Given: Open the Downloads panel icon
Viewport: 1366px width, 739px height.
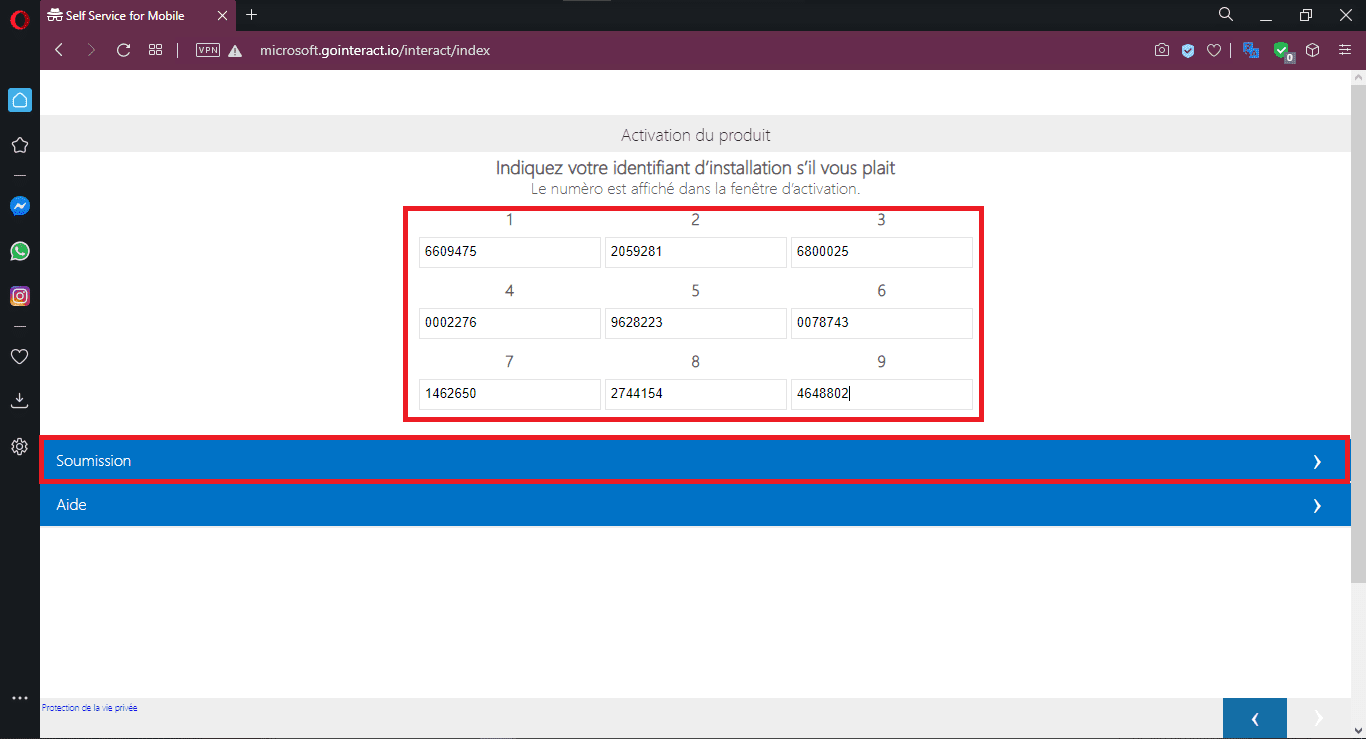Looking at the screenshot, I should tap(19, 401).
